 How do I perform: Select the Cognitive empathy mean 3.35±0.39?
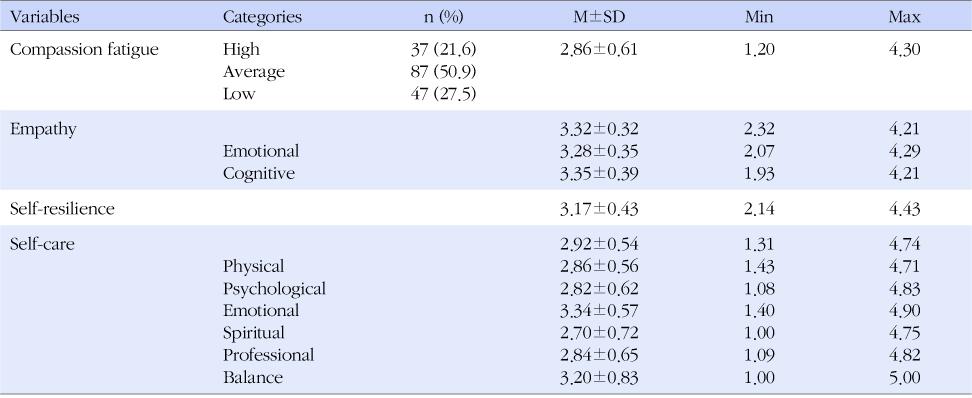point(599,174)
